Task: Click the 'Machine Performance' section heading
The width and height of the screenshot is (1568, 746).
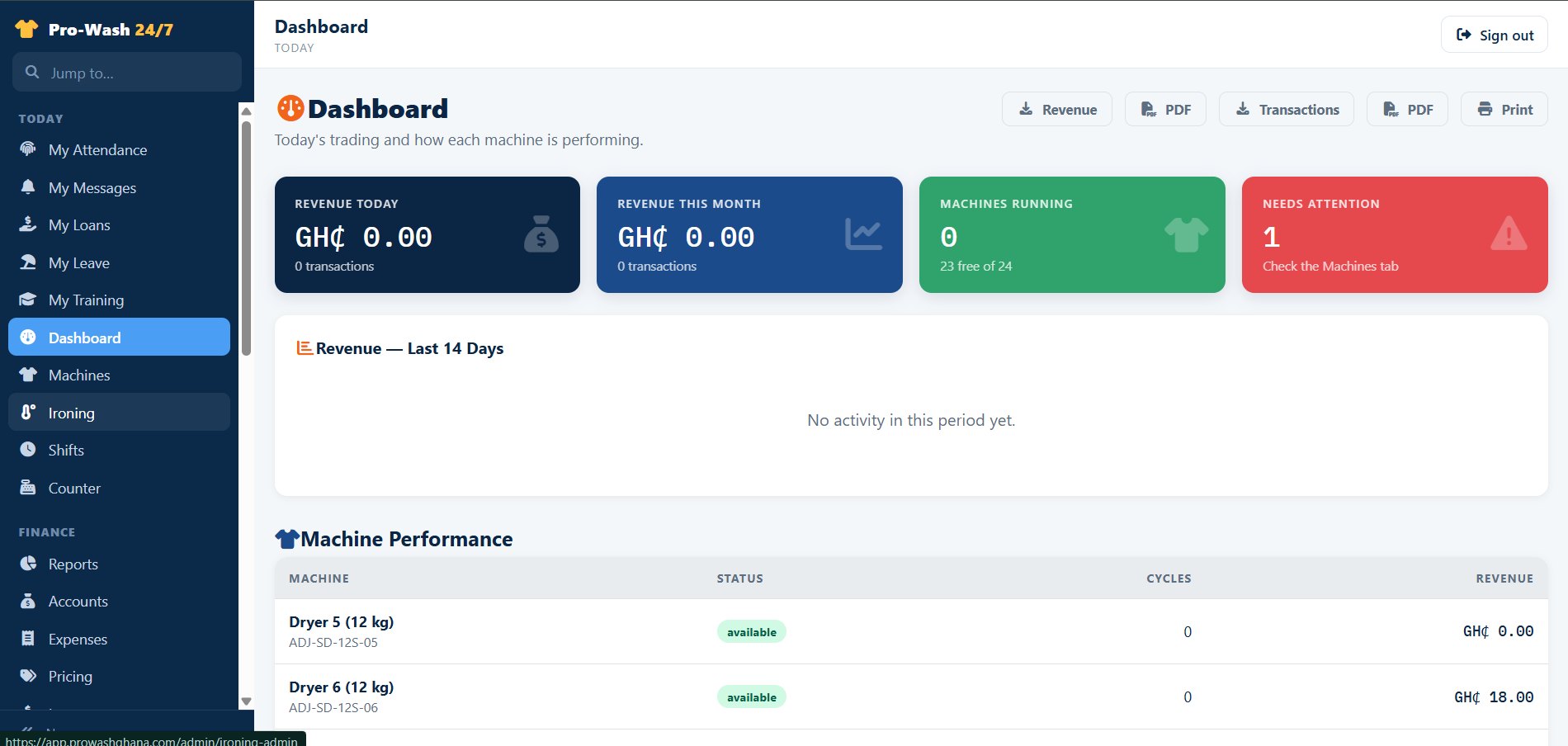Action: tap(407, 539)
